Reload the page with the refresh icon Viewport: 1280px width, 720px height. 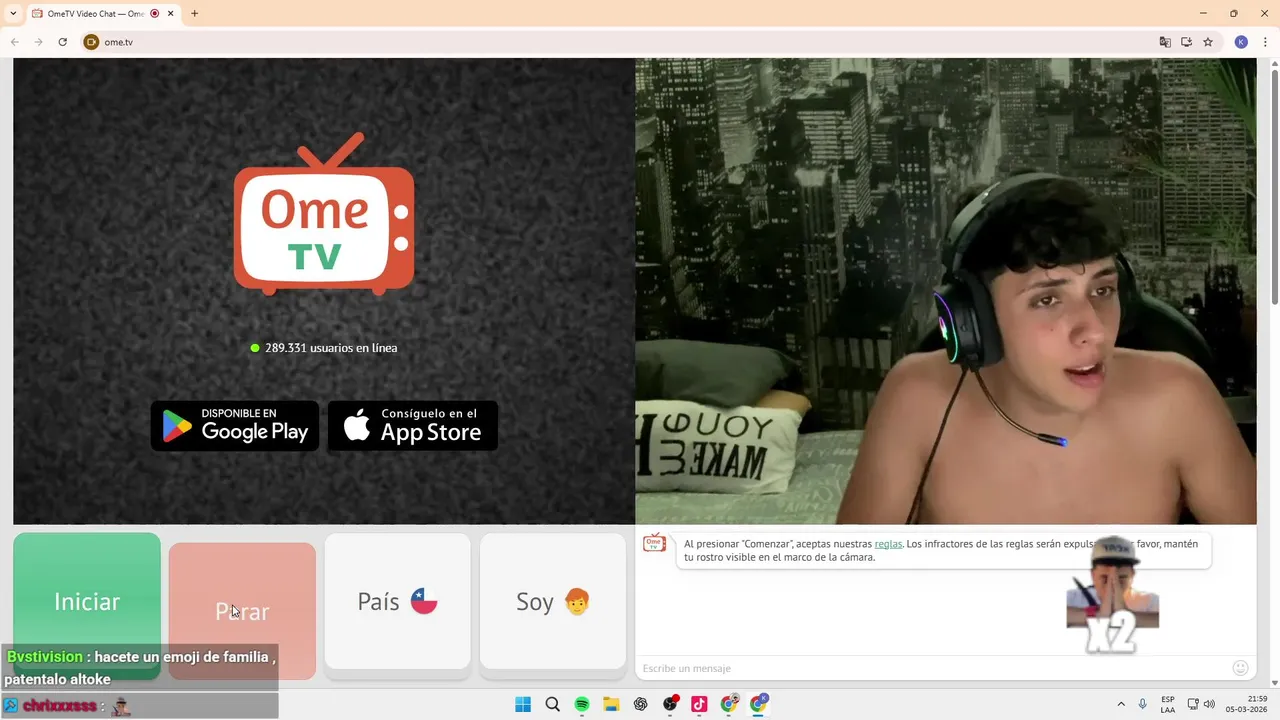pos(62,42)
